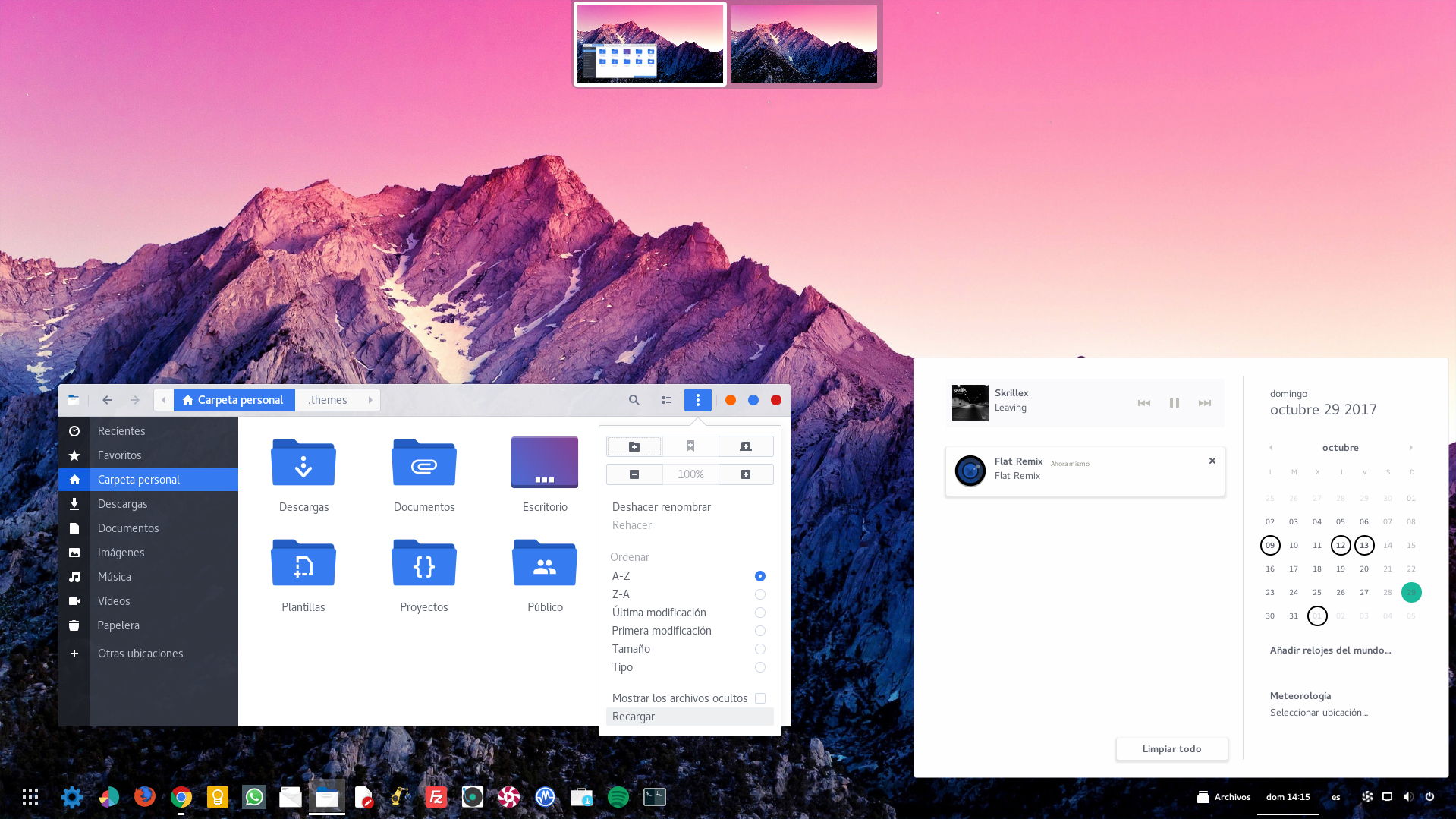Open Recientes in the sidebar
1456x819 pixels.
click(x=149, y=431)
